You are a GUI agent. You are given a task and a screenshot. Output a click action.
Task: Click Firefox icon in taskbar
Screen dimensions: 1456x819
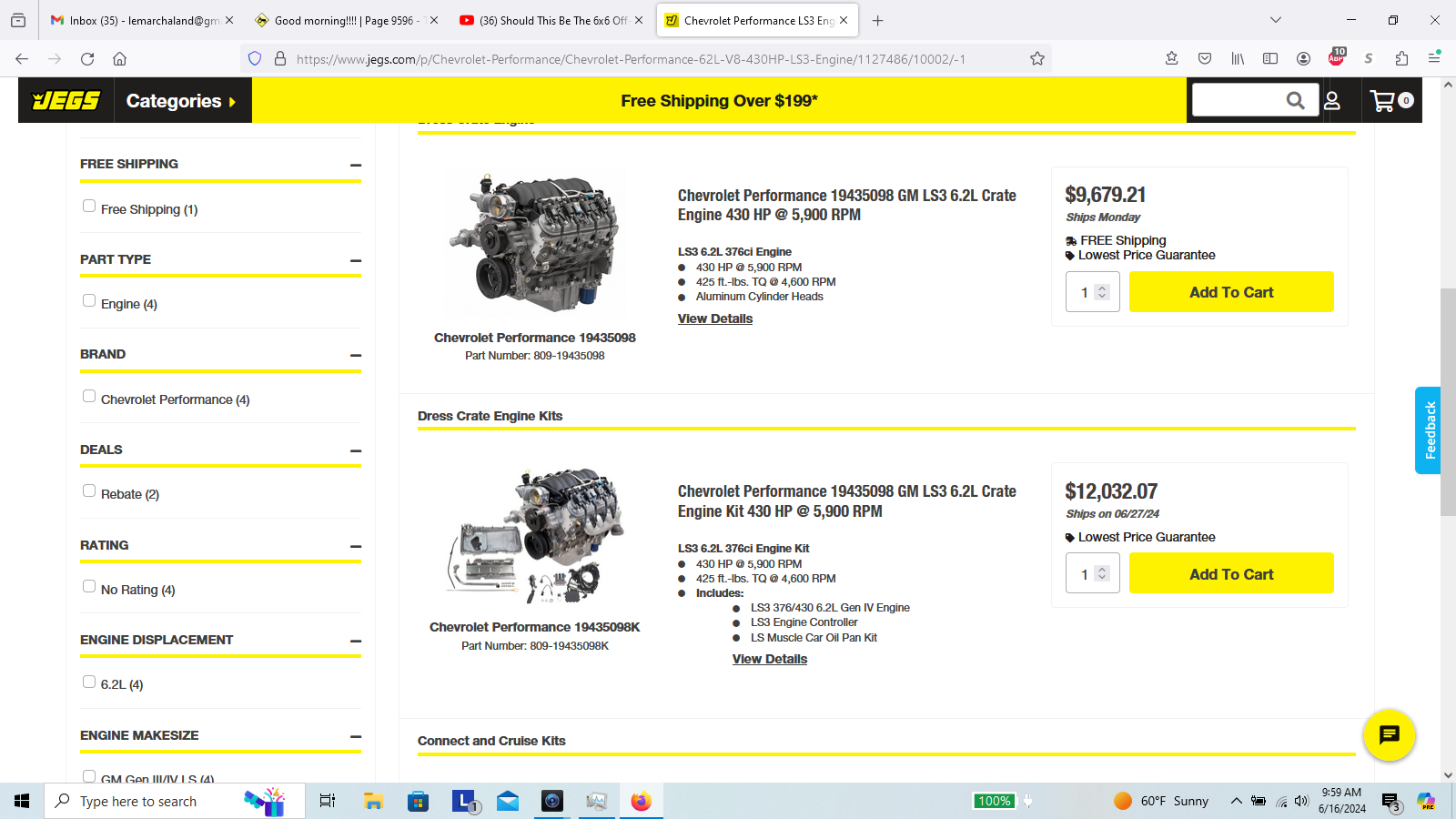tap(642, 801)
